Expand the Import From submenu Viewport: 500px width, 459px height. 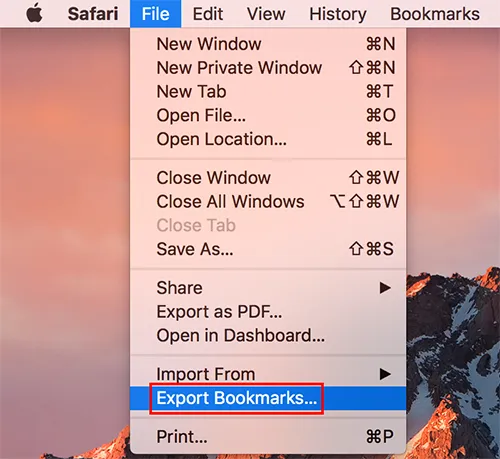[x=268, y=374]
